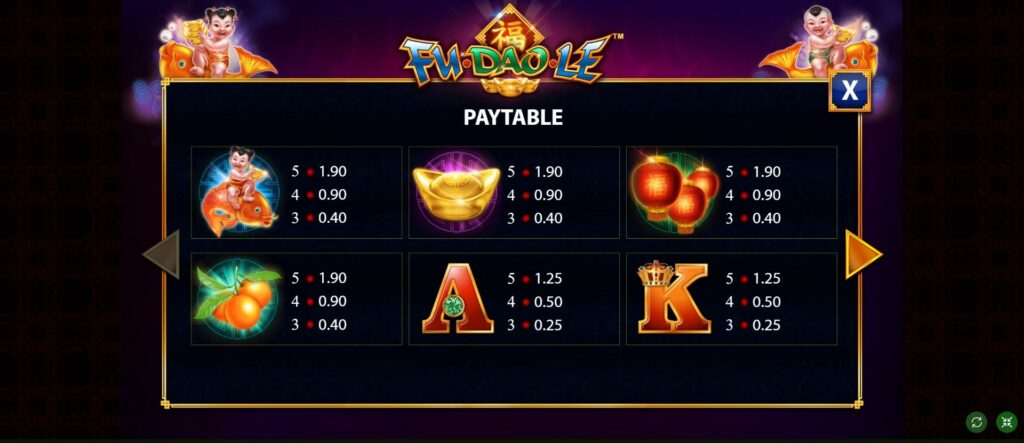Click the 4 of a kind 0.90 ingot payout

(x=535, y=195)
